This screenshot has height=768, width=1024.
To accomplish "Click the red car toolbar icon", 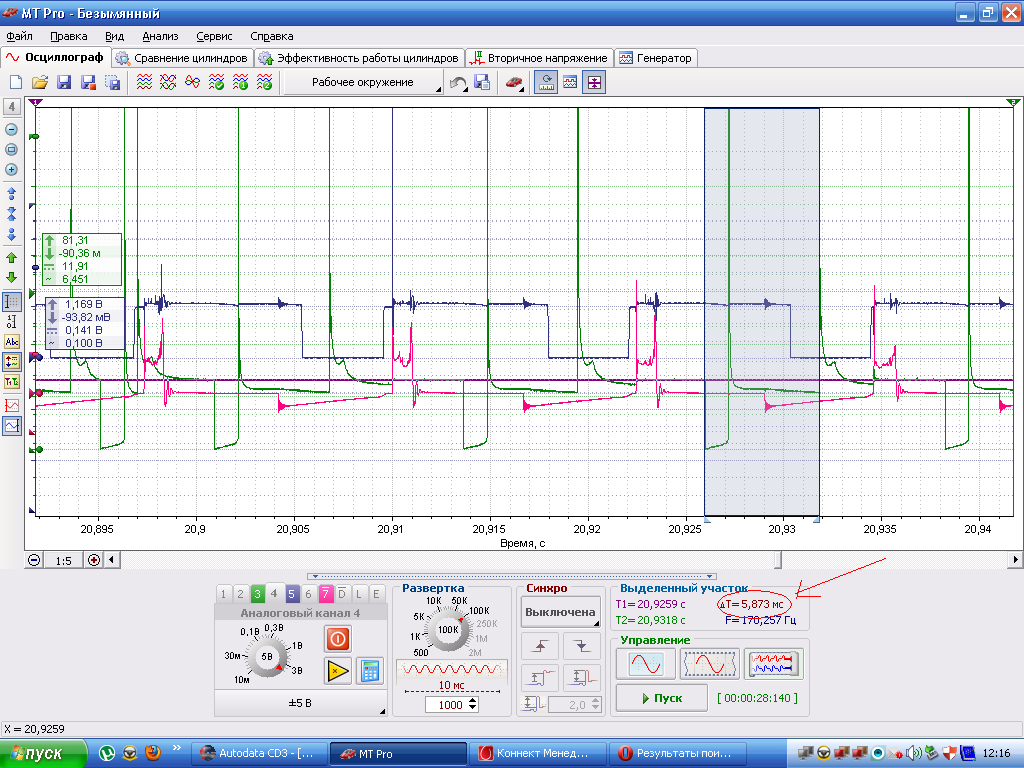I will pyautogui.click(x=514, y=83).
